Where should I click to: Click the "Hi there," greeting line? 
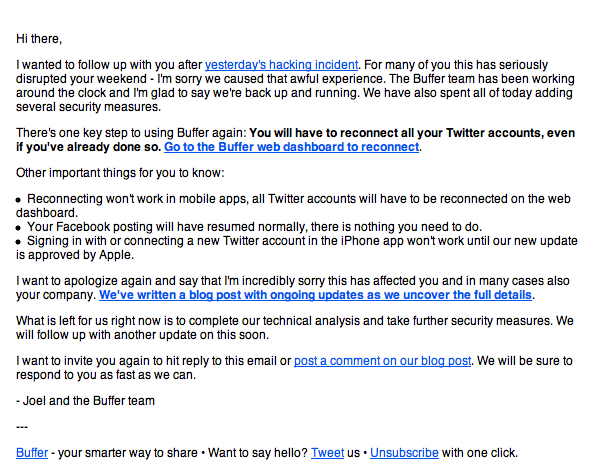(39, 39)
